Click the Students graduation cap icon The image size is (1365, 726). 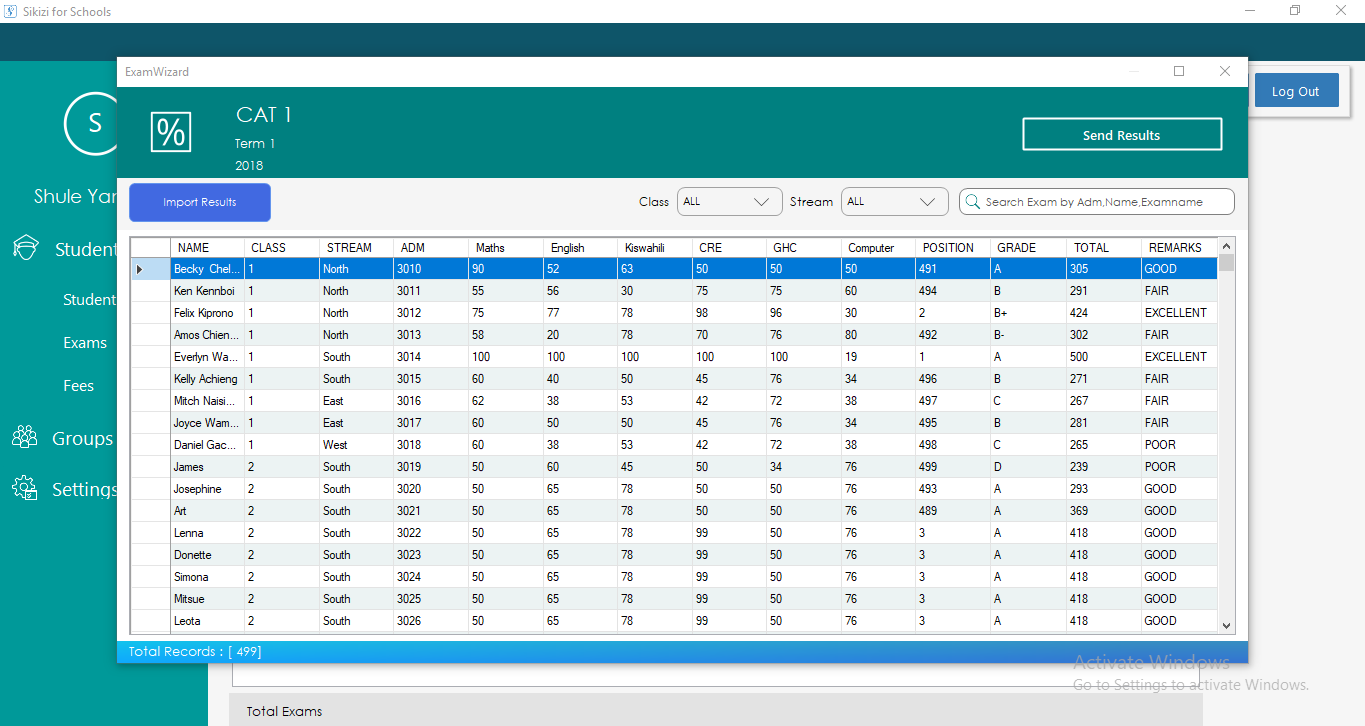[x=26, y=249]
